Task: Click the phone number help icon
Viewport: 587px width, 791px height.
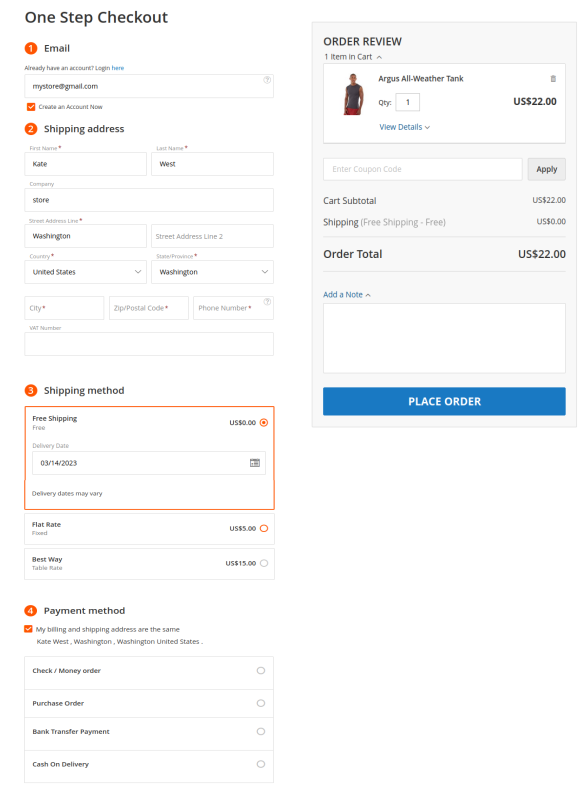Action: tap(267, 302)
